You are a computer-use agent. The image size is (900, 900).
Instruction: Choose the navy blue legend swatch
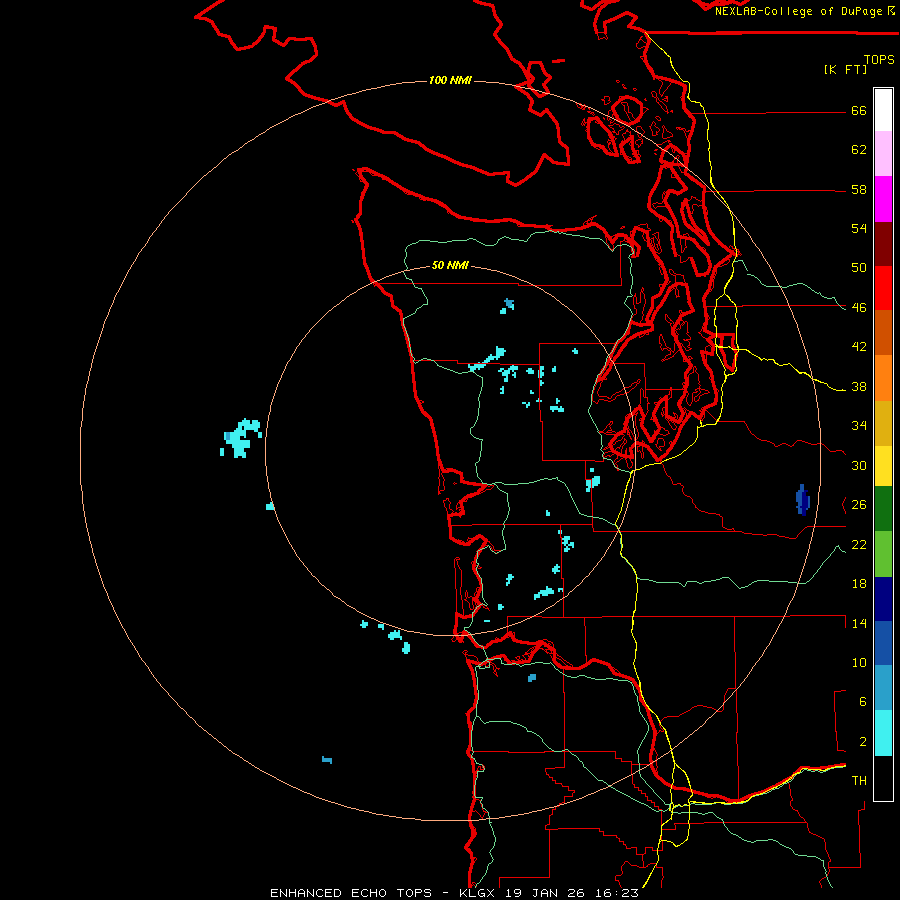point(883,599)
